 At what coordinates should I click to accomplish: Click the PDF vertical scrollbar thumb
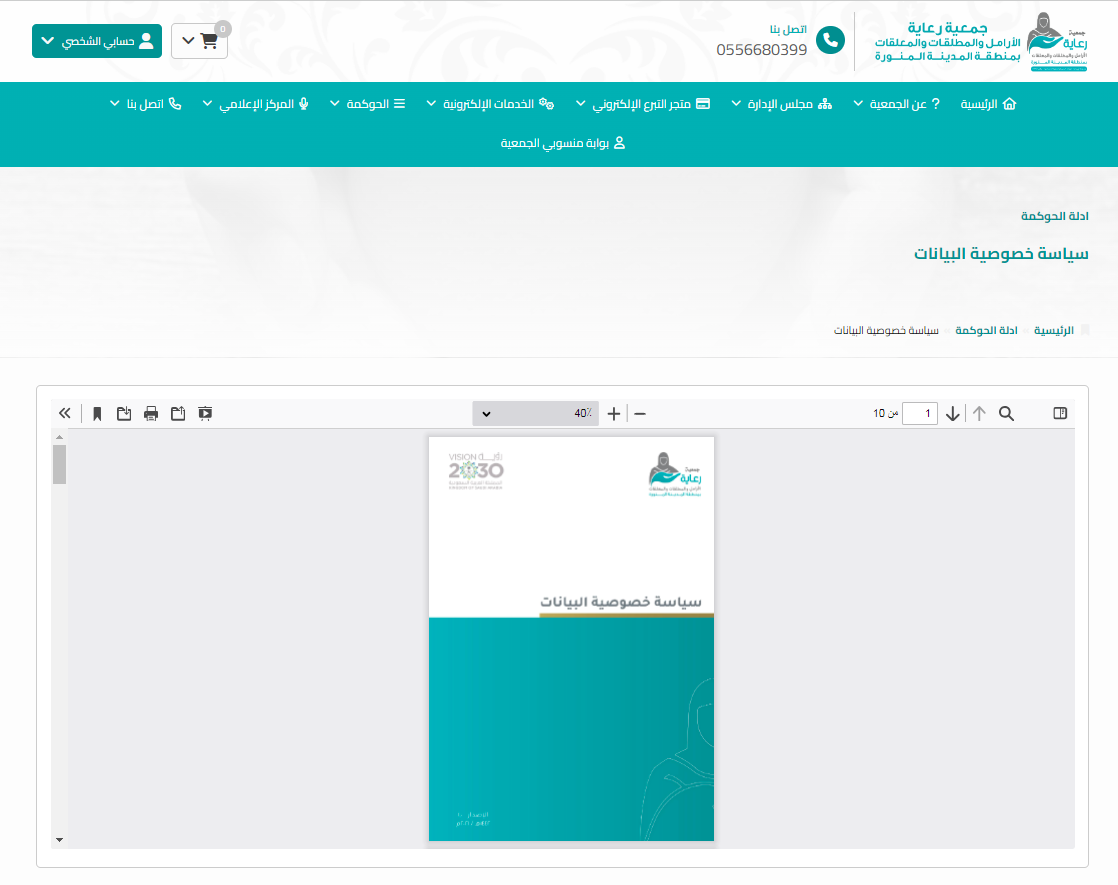click(x=60, y=464)
